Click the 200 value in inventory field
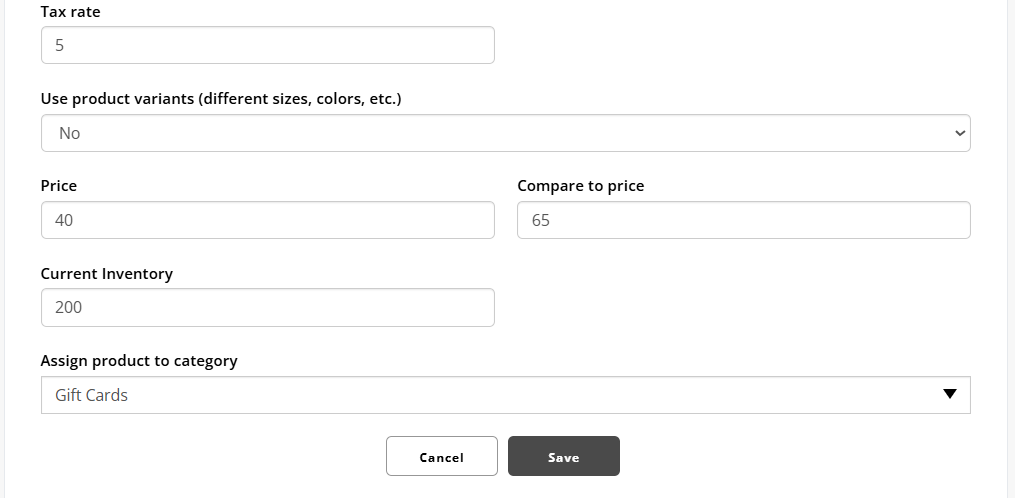The width and height of the screenshot is (1015, 498). [x=69, y=307]
